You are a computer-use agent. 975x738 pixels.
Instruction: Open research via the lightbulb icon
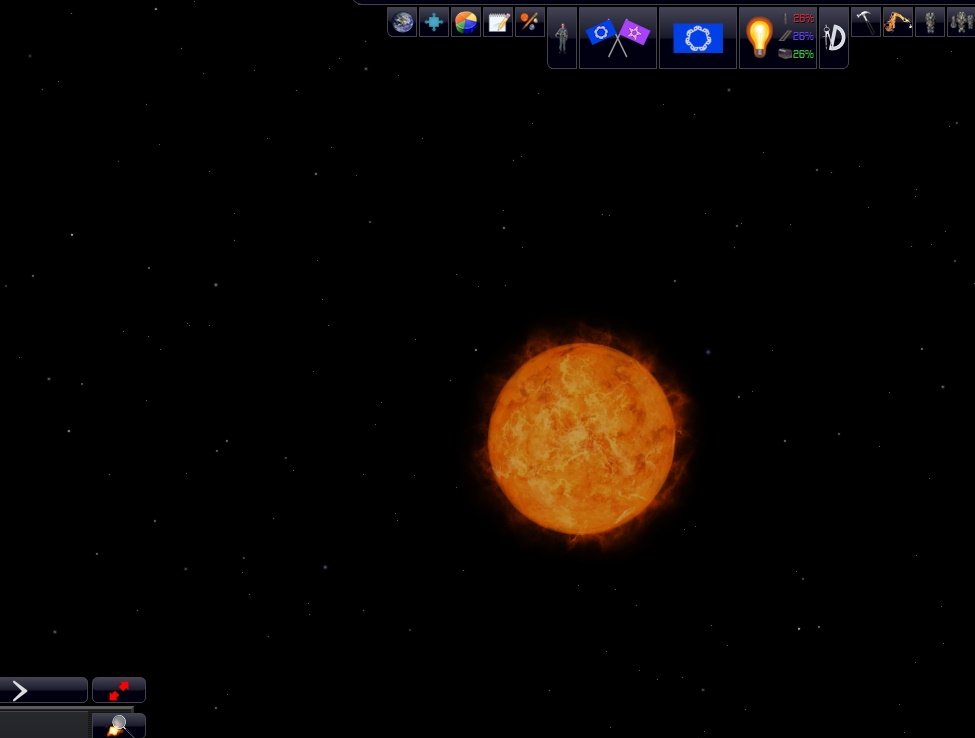point(760,36)
